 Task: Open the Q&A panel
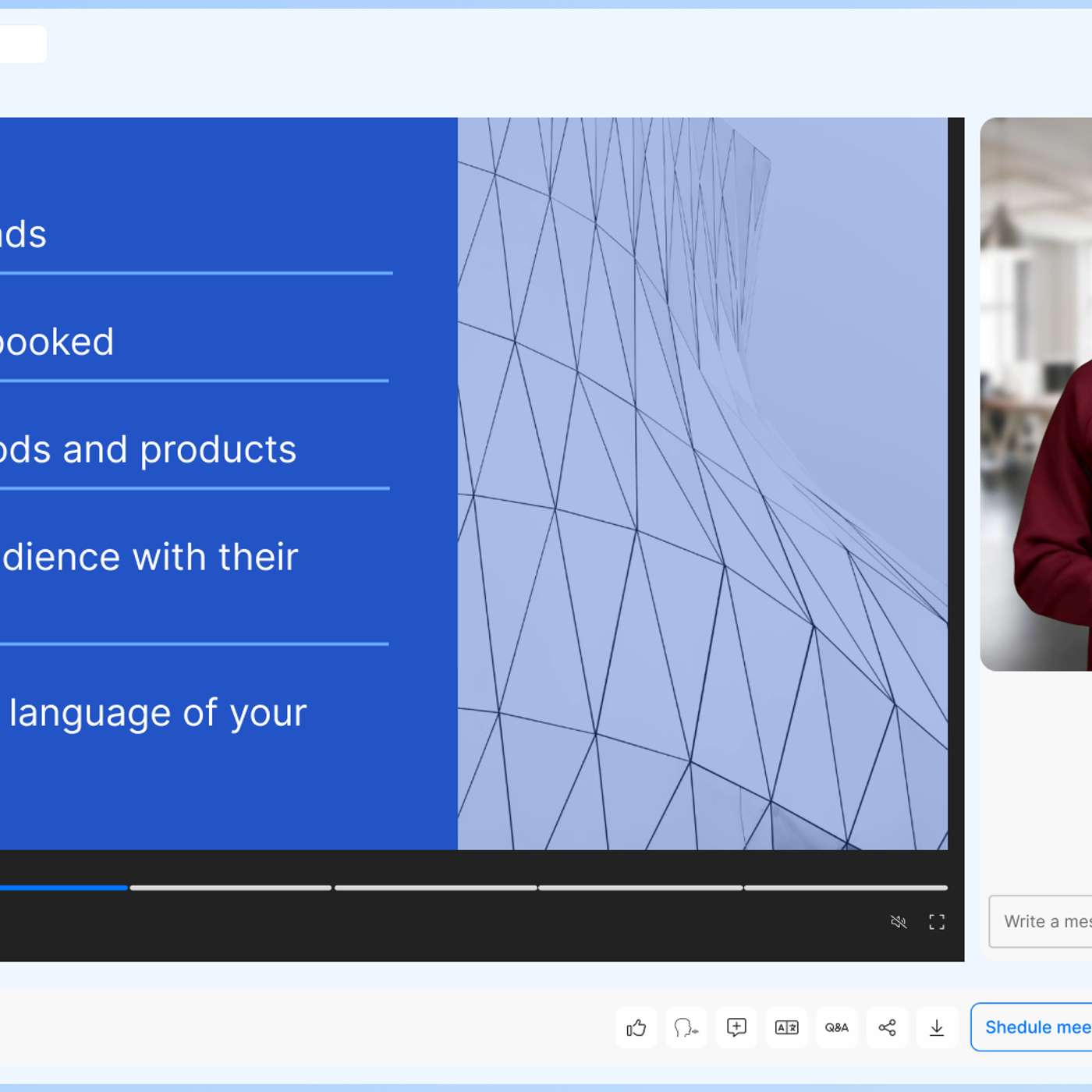837,1028
